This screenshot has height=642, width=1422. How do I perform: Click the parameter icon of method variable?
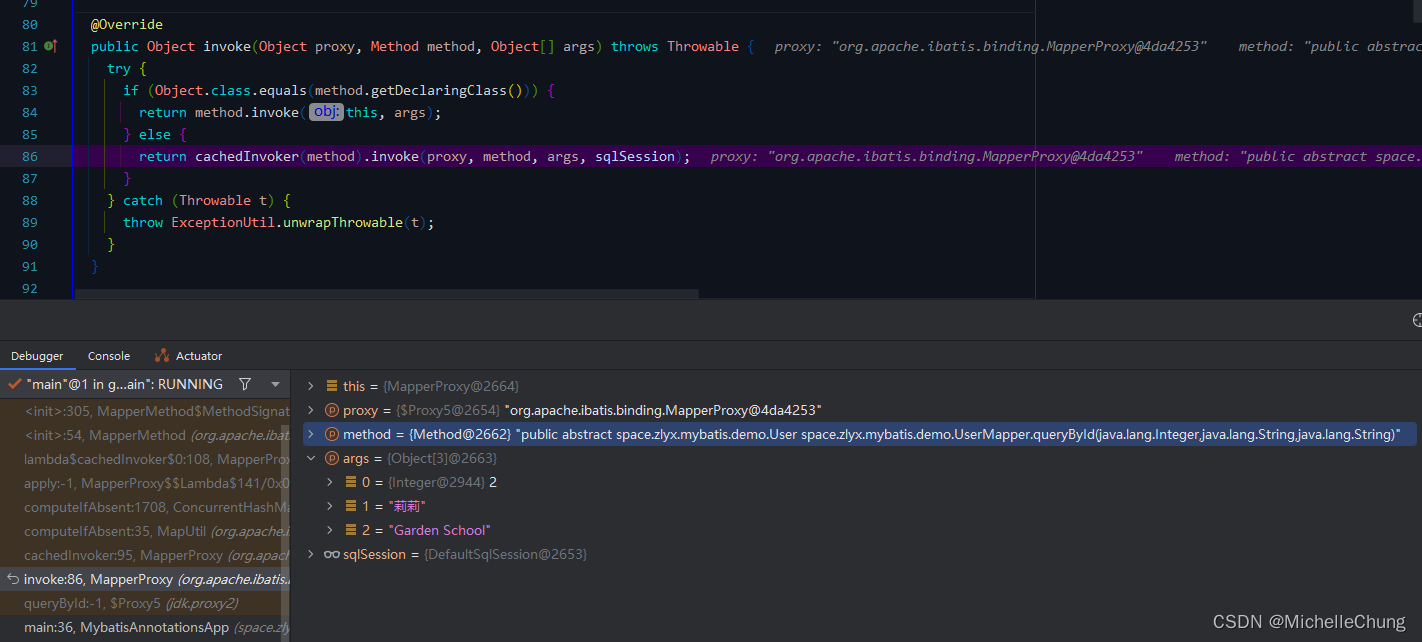[x=332, y=434]
